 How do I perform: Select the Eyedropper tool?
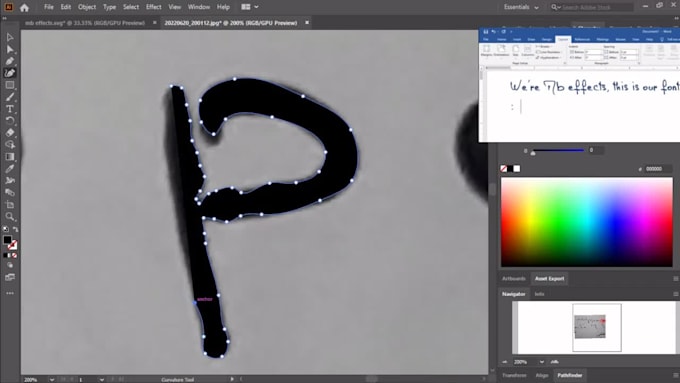pos(10,168)
